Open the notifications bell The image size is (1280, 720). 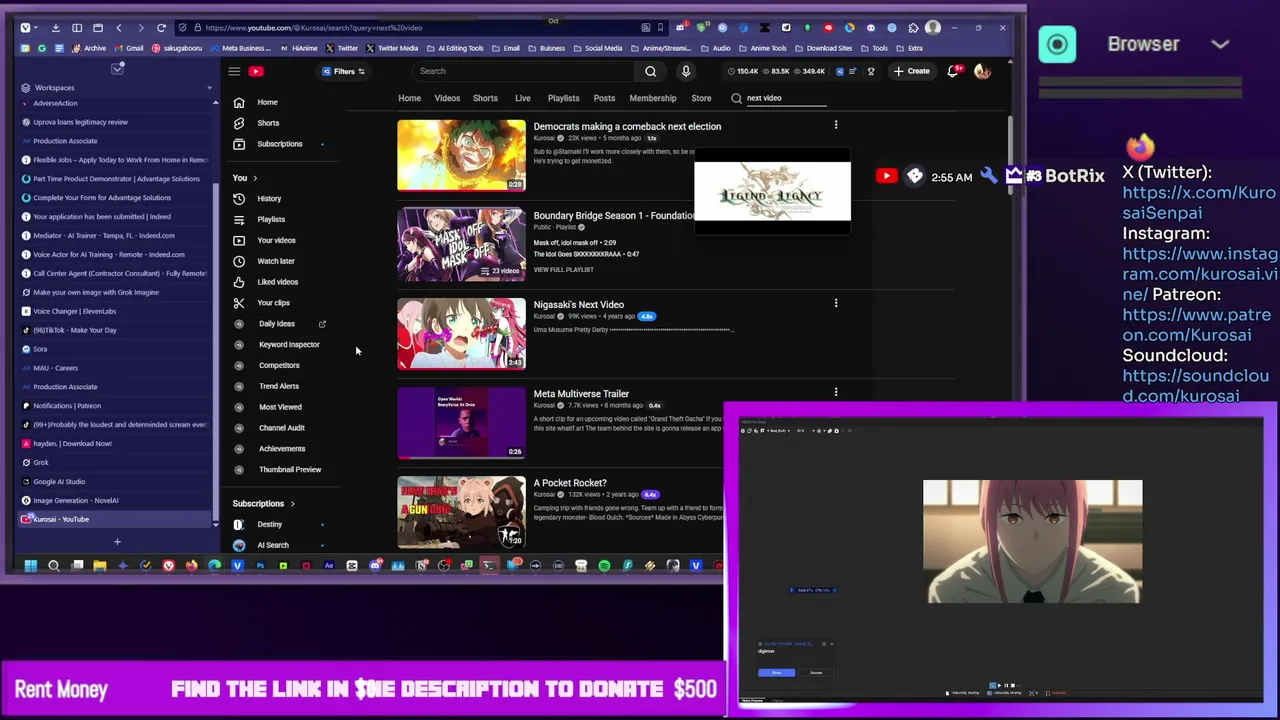[x=953, y=71]
